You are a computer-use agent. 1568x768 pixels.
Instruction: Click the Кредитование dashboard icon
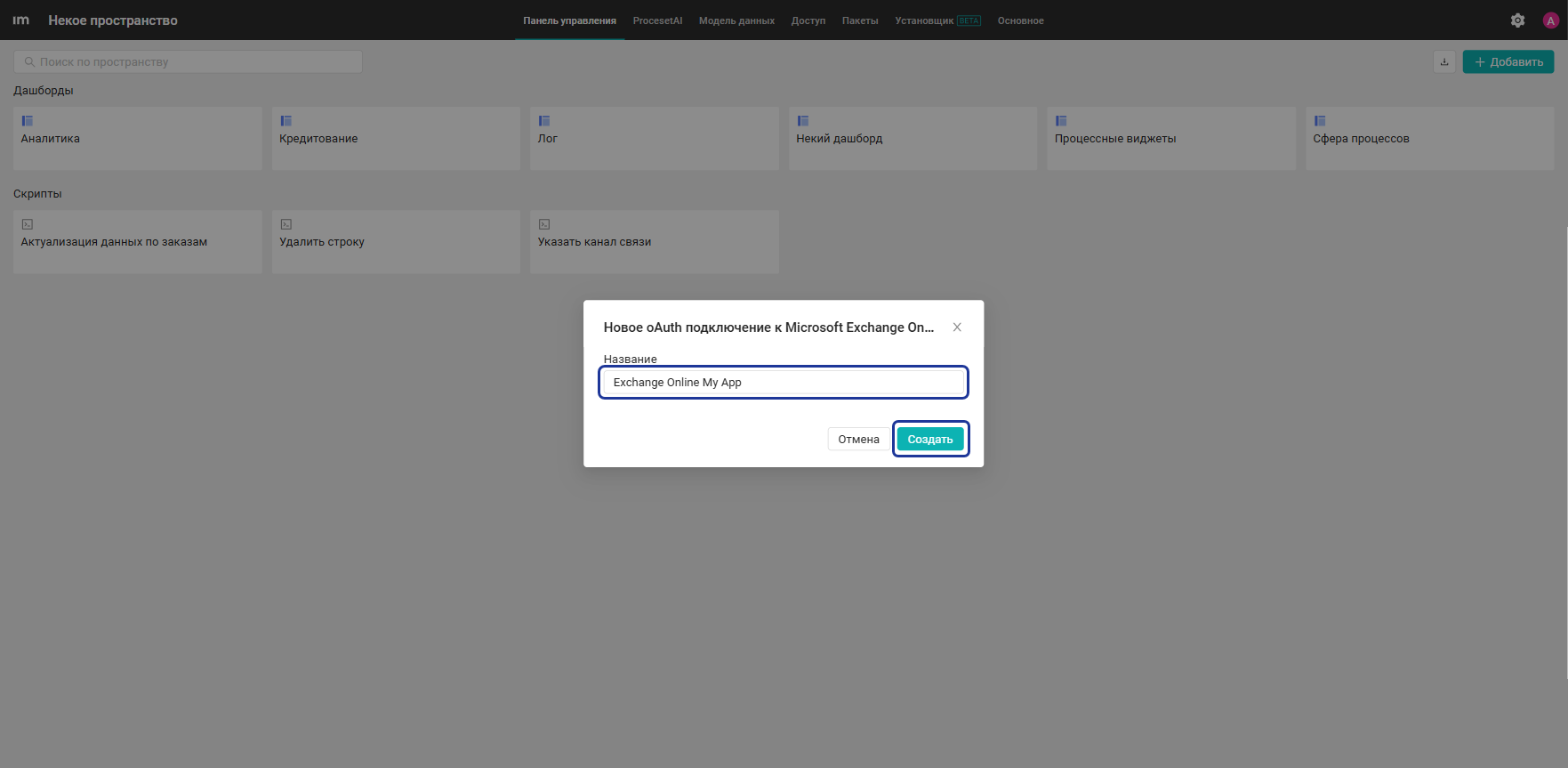point(286,121)
